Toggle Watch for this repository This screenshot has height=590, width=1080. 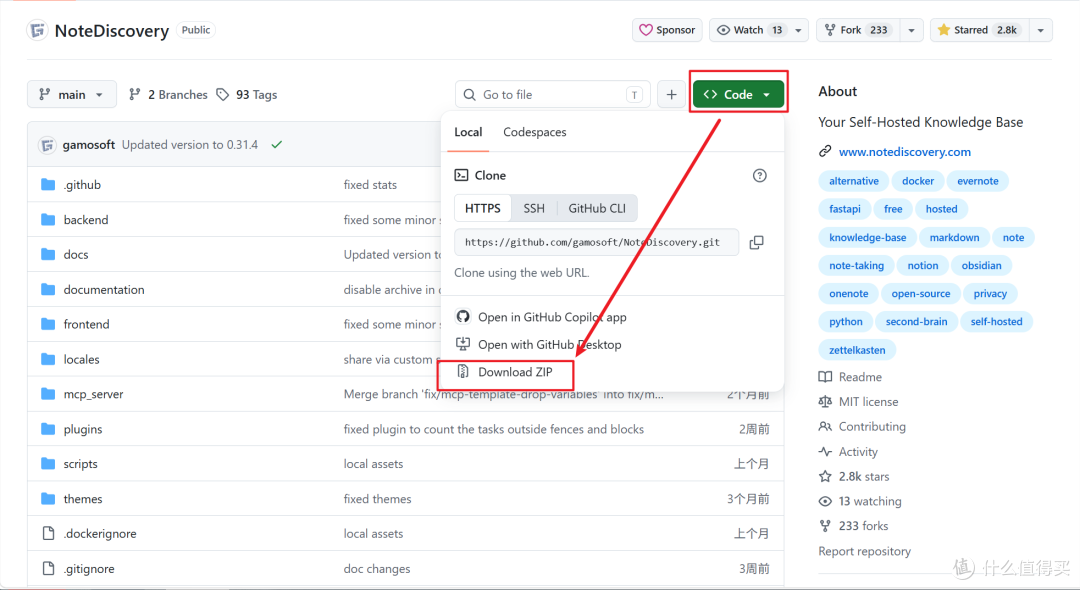point(749,30)
